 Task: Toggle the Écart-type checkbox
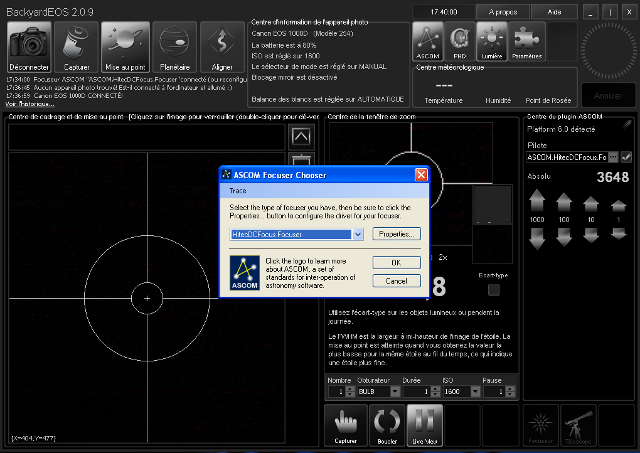[x=493, y=290]
